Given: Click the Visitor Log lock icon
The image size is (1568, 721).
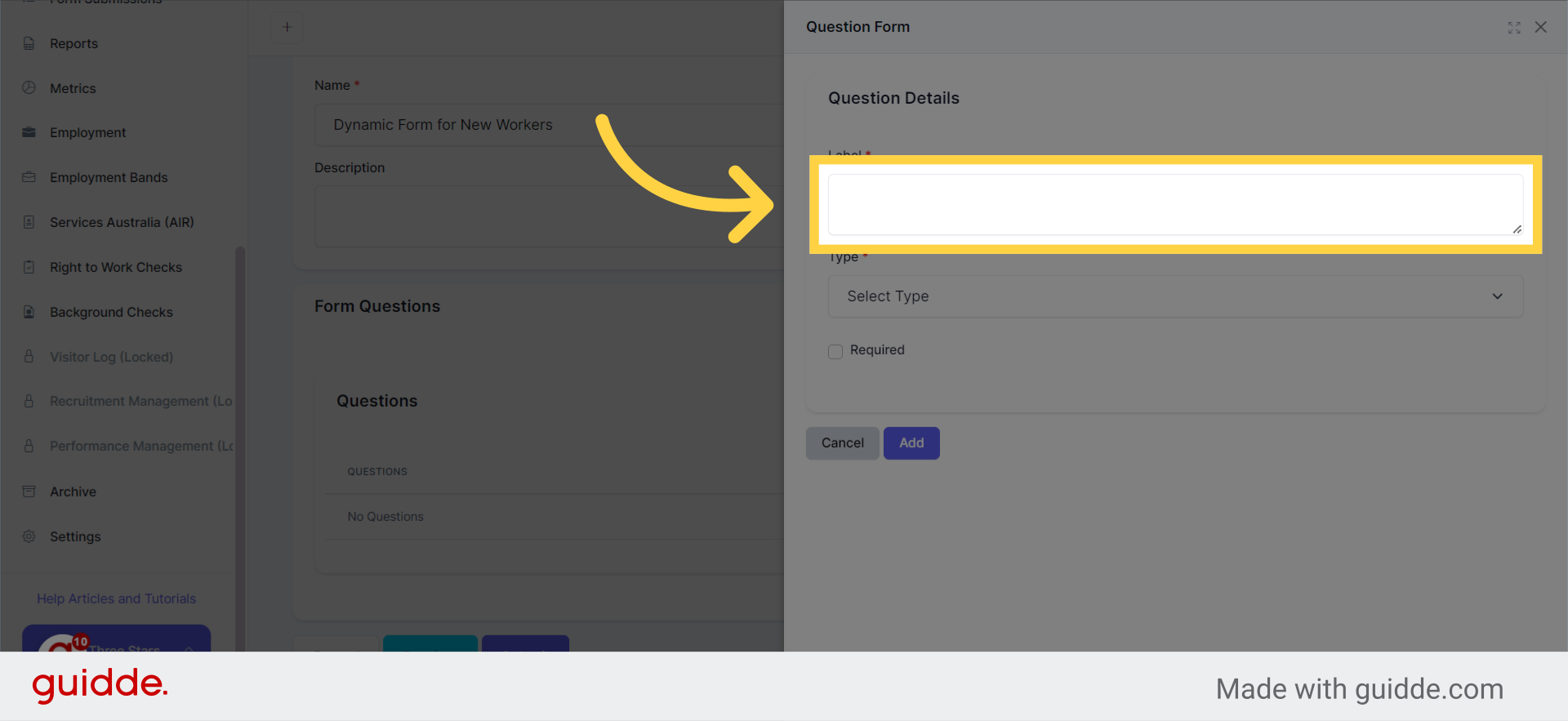Looking at the screenshot, I should [29, 356].
